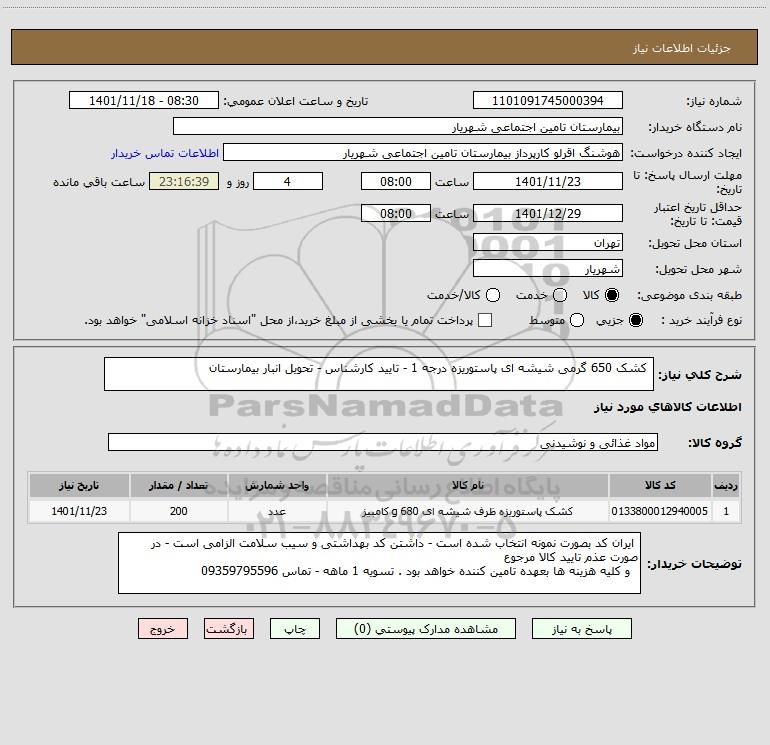
Task: Click the پاسخ به نیاز button
Action: tap(581, 629)
